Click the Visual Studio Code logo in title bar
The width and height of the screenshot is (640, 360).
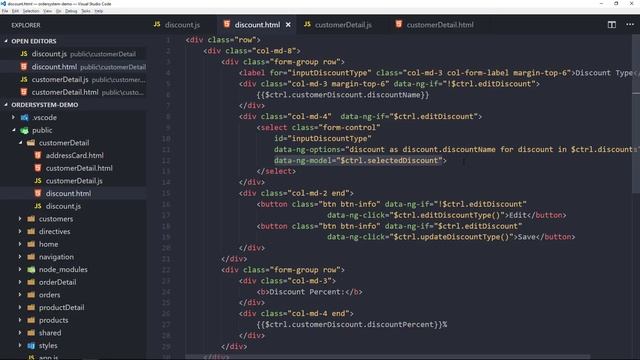(4, 4)
